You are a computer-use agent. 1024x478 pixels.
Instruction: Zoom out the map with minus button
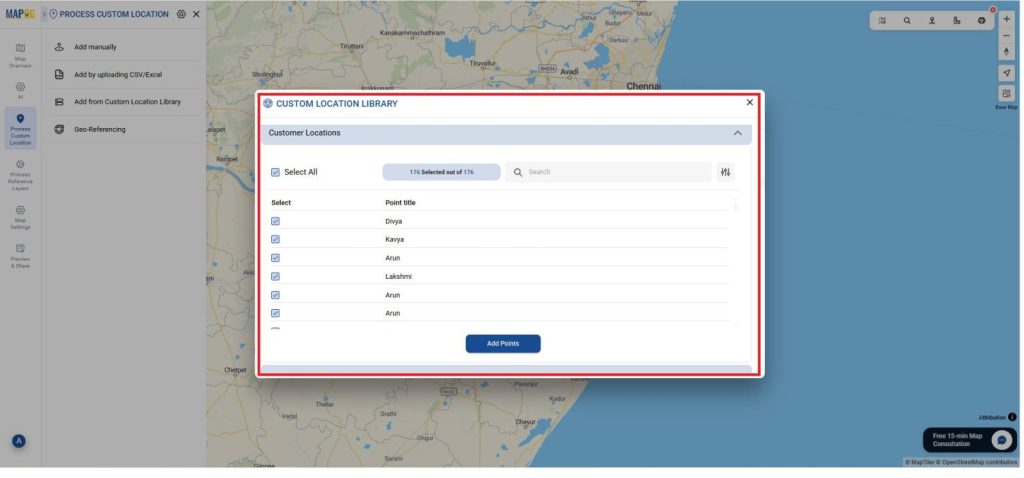point(1006,35)
